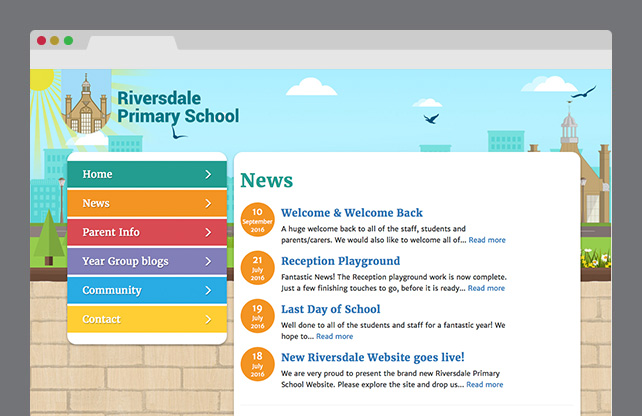Select the Contact menu item
Screen dimensions: 642x416
(101, 320)
